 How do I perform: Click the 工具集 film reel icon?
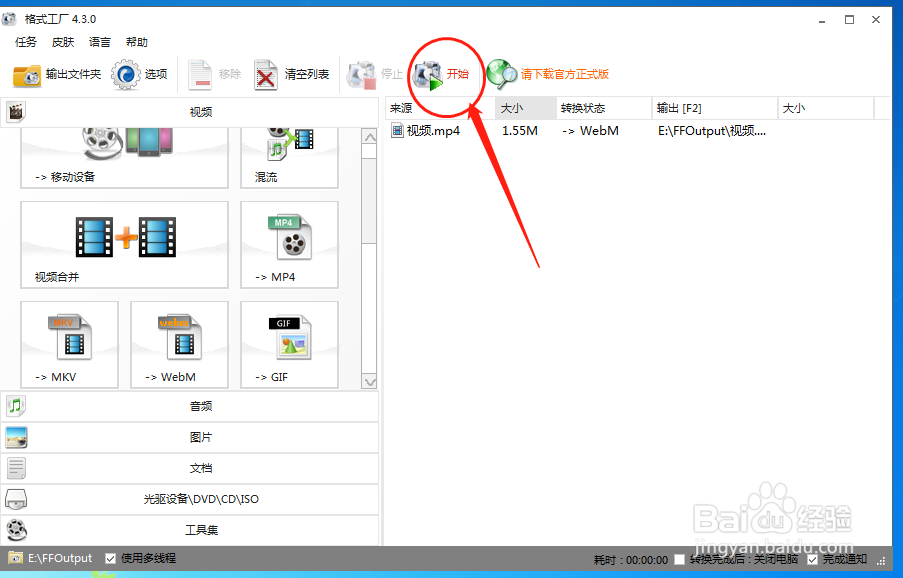pyautogui.click(x=16, y=530)
